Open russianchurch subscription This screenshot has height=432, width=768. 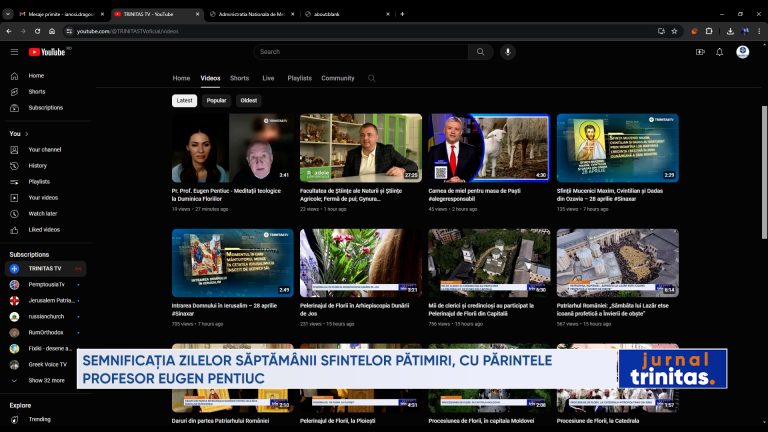click(46, 316)
